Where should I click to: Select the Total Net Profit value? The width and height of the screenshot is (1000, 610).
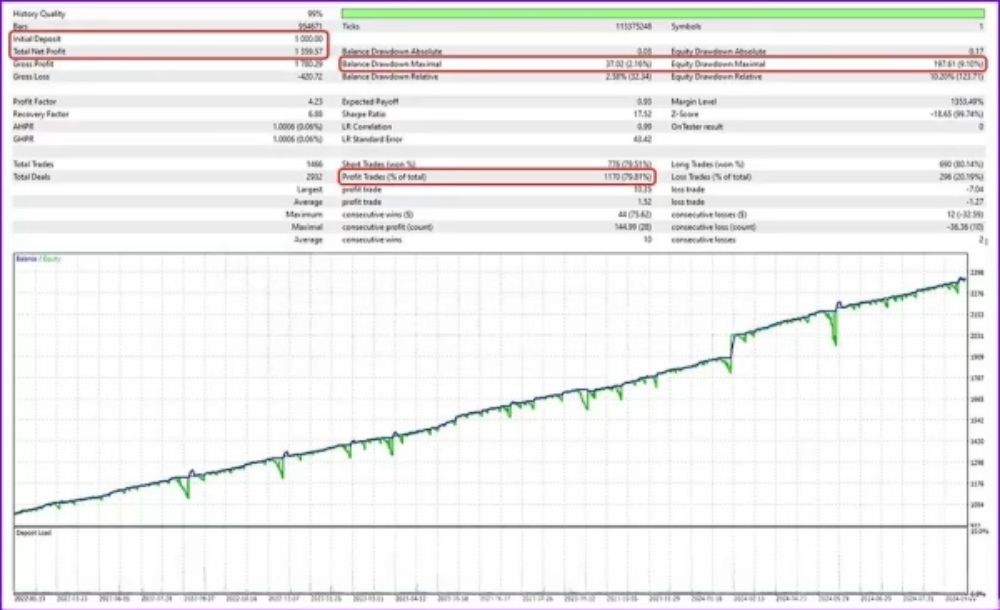click(307, 50)
